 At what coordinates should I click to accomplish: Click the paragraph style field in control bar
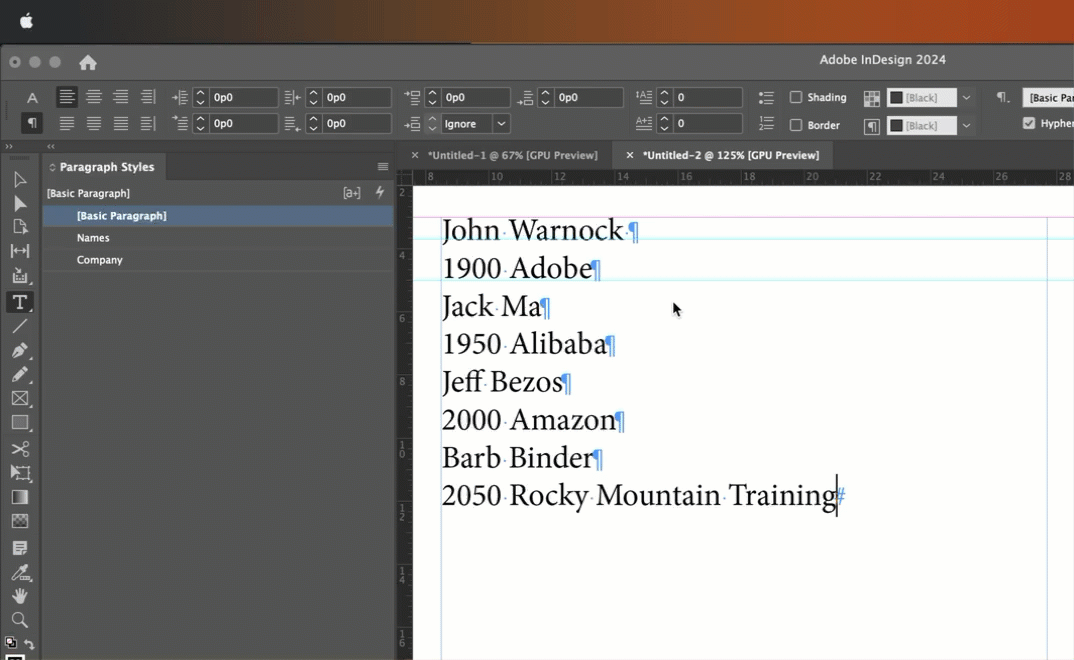point(1048,97)
